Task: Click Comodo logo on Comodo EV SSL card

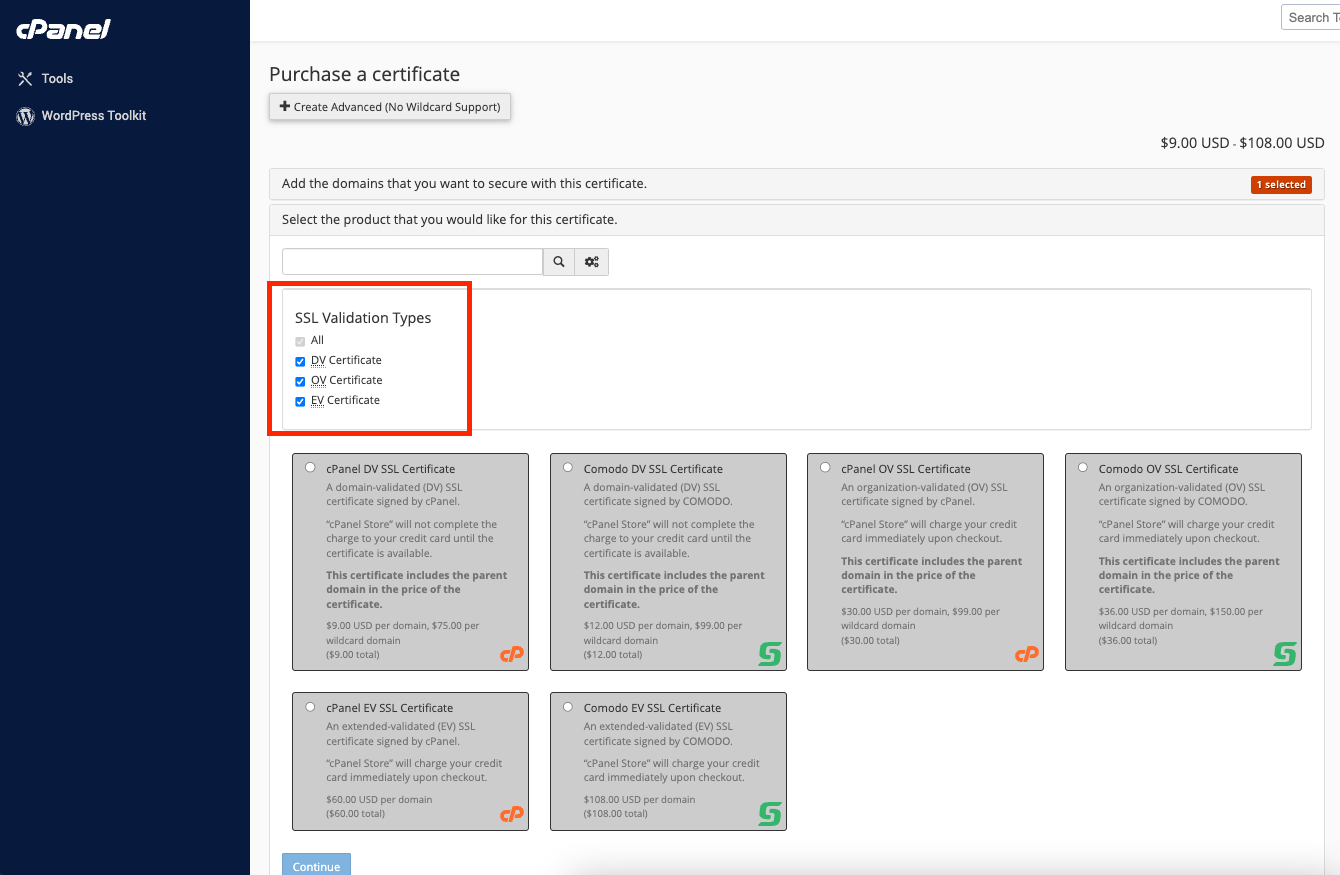Action: [769, 814]
